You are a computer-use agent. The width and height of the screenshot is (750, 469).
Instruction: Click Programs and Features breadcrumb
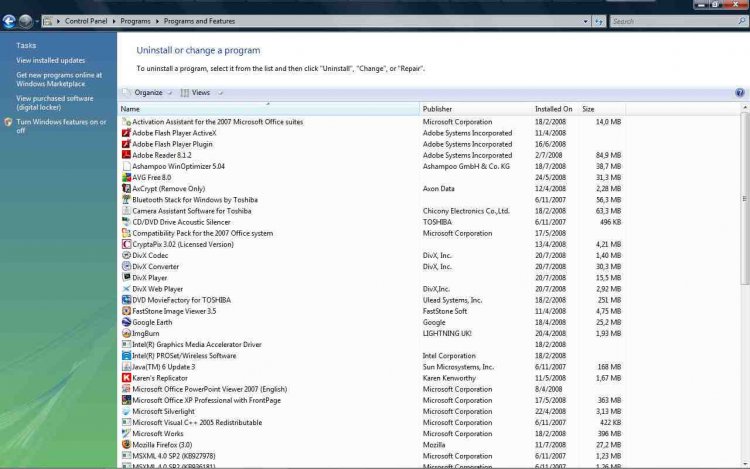(x=199, y=21)
